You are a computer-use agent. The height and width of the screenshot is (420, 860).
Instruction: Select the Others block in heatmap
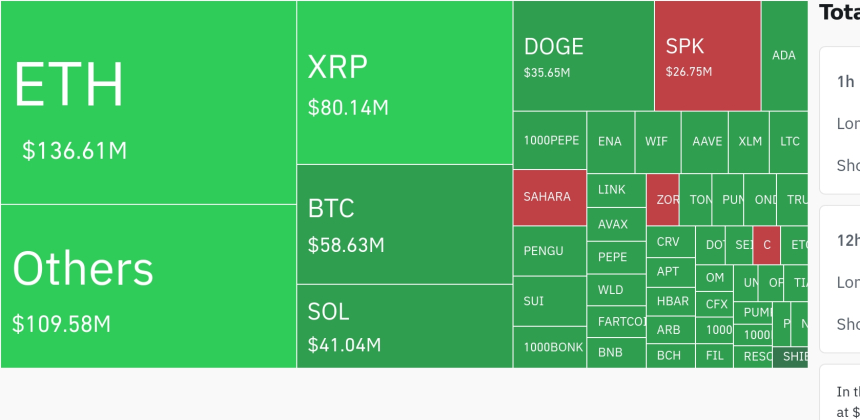click(148, 287)
